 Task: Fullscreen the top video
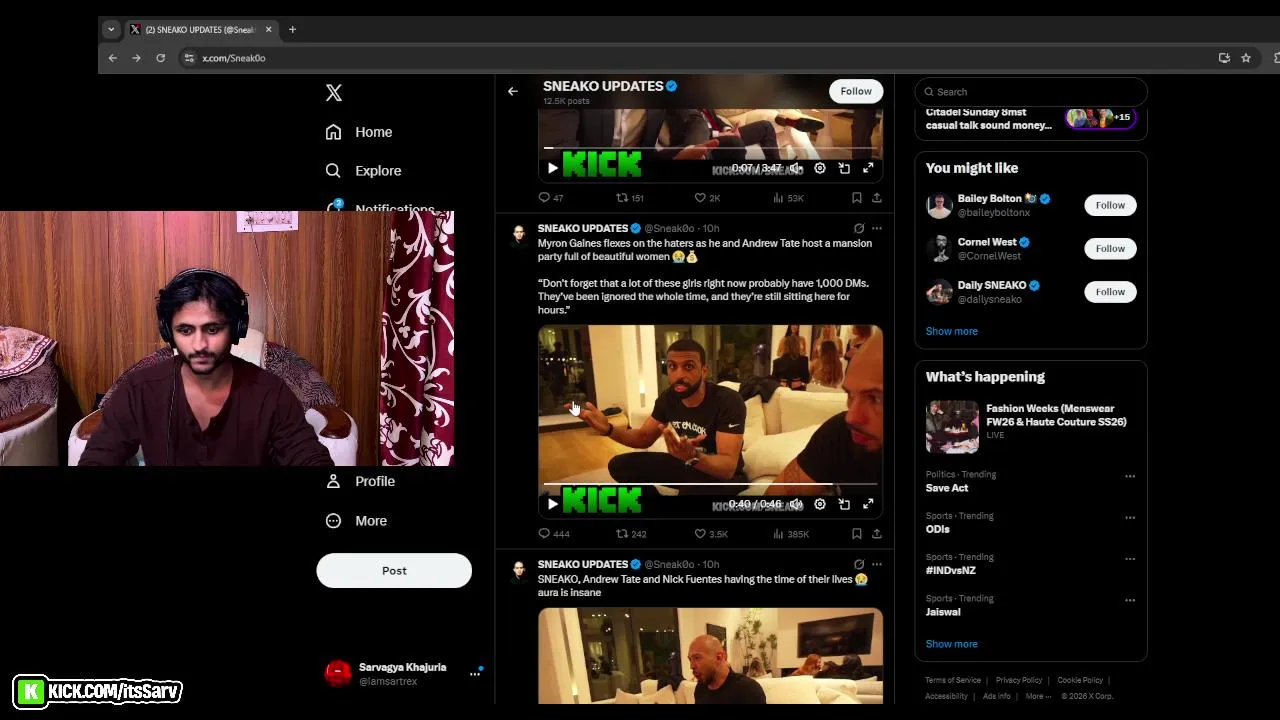click(x=868, y=168)
